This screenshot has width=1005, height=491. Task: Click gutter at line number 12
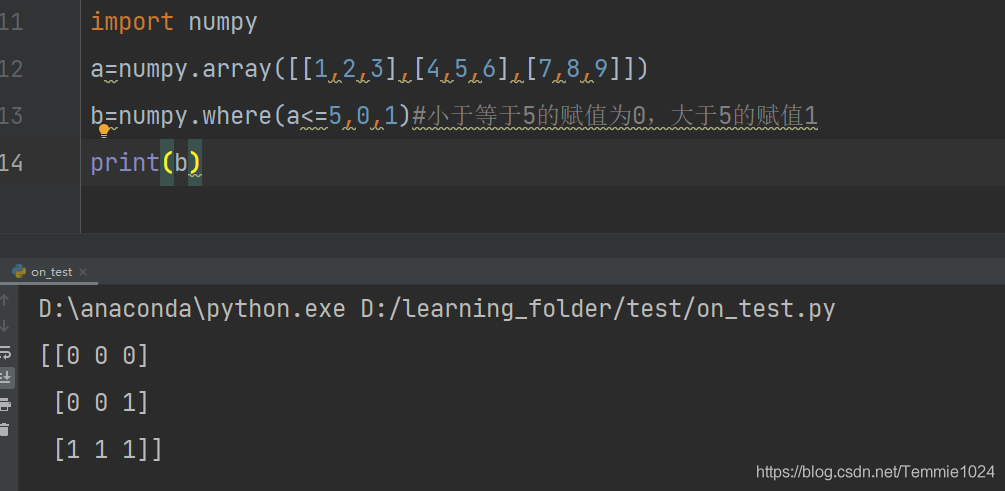coord(12,69)
